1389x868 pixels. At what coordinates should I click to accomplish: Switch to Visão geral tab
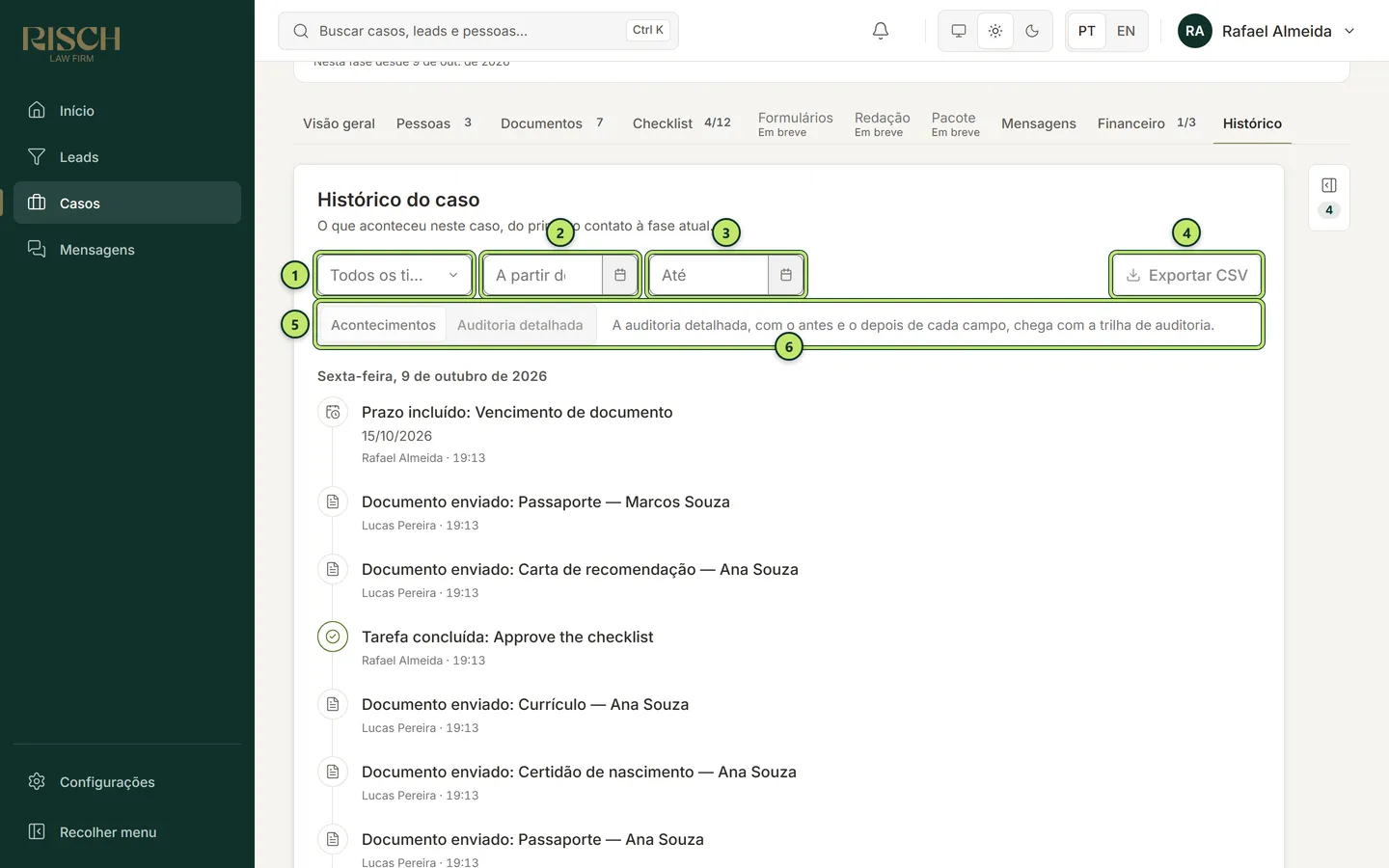pos(339,123)
